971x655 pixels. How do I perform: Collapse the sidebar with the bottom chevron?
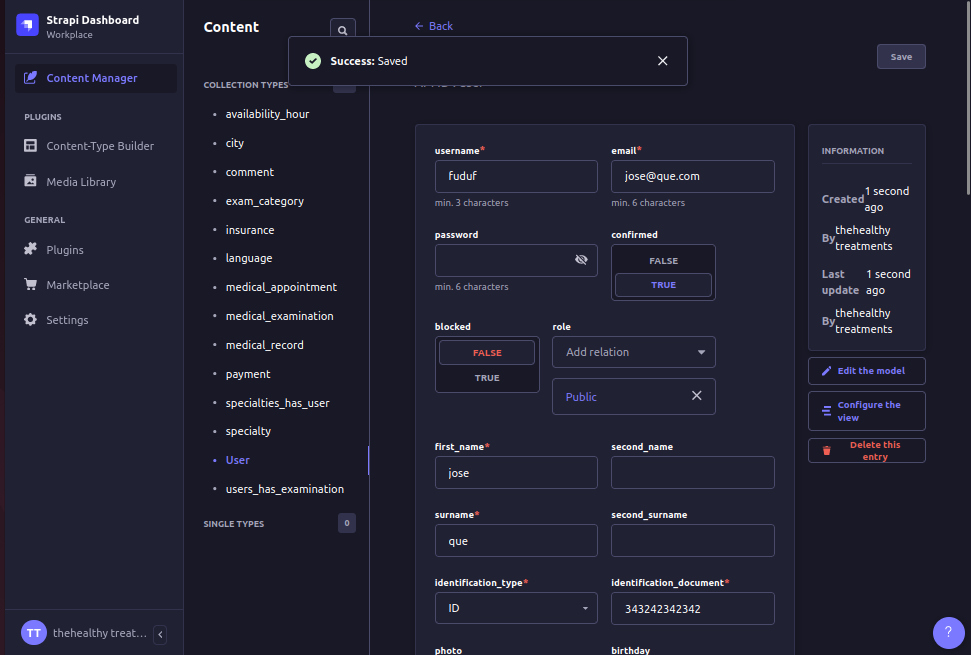(x=160, y=633)
